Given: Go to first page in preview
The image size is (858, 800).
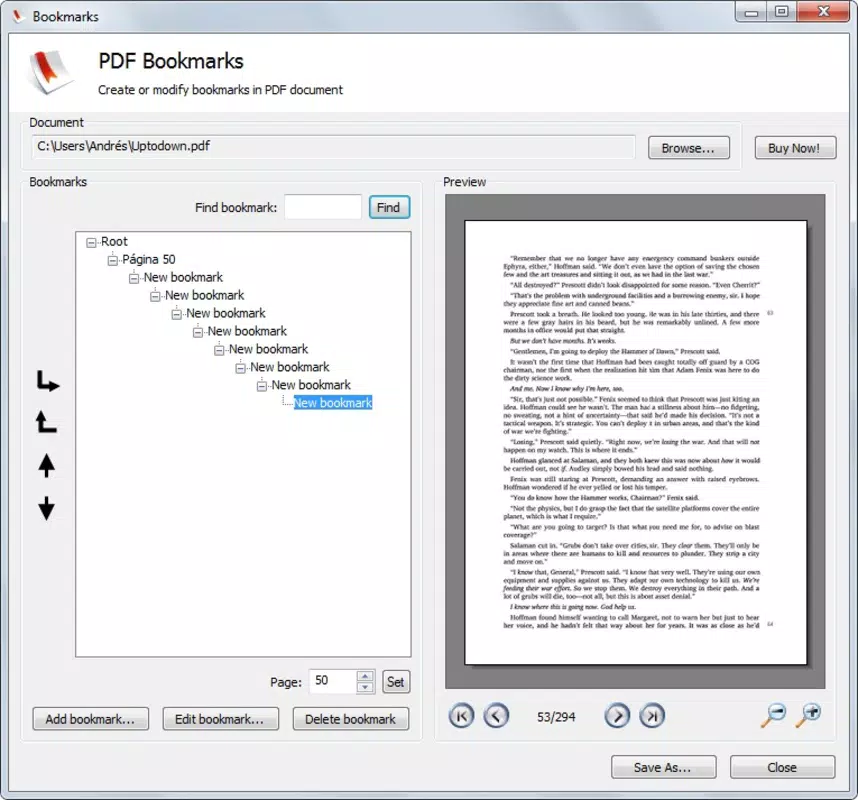Looking at the screenshot, I should pyautogui.click(x=461, y=716).
